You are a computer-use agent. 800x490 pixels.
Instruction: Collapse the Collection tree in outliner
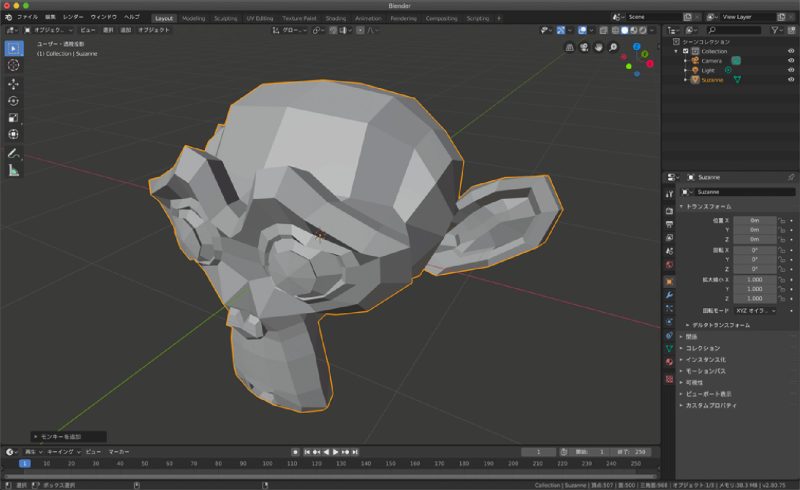tap(676, 51)
